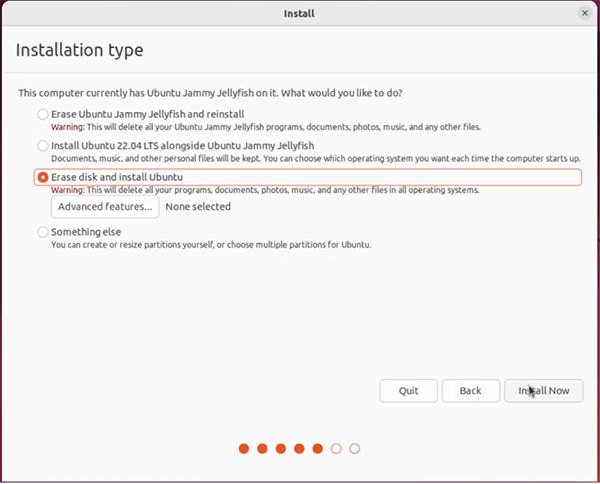The image size is (600, 484).
Task: Click the warning under Erase disk option
Action: point(265,190)
